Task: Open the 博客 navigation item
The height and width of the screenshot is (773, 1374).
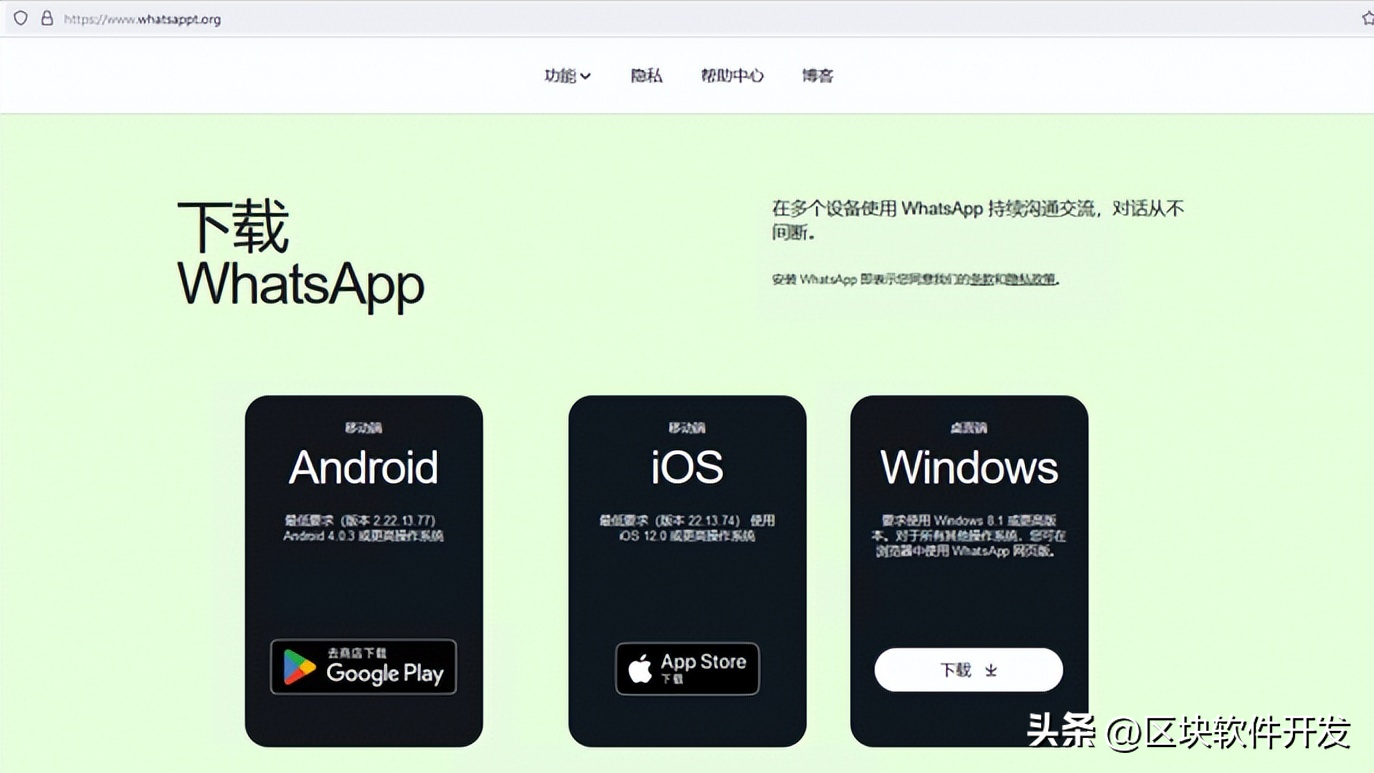Action: [817, 76]
